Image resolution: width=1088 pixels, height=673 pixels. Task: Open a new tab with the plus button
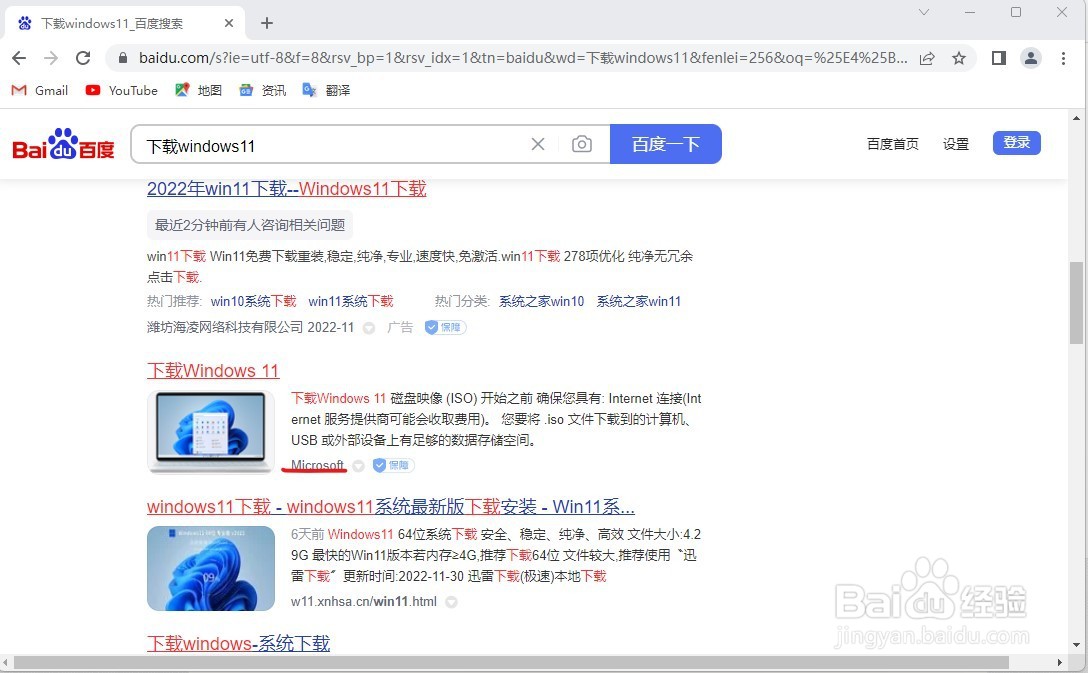coord(267,23)
